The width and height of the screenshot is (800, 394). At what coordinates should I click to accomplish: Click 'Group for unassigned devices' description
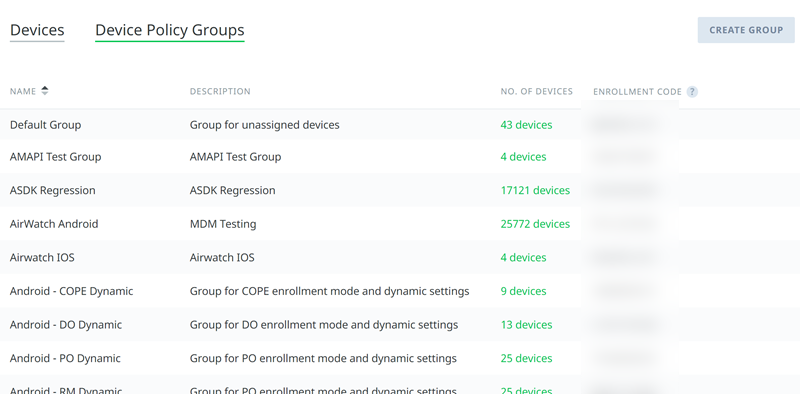[264, 125]
